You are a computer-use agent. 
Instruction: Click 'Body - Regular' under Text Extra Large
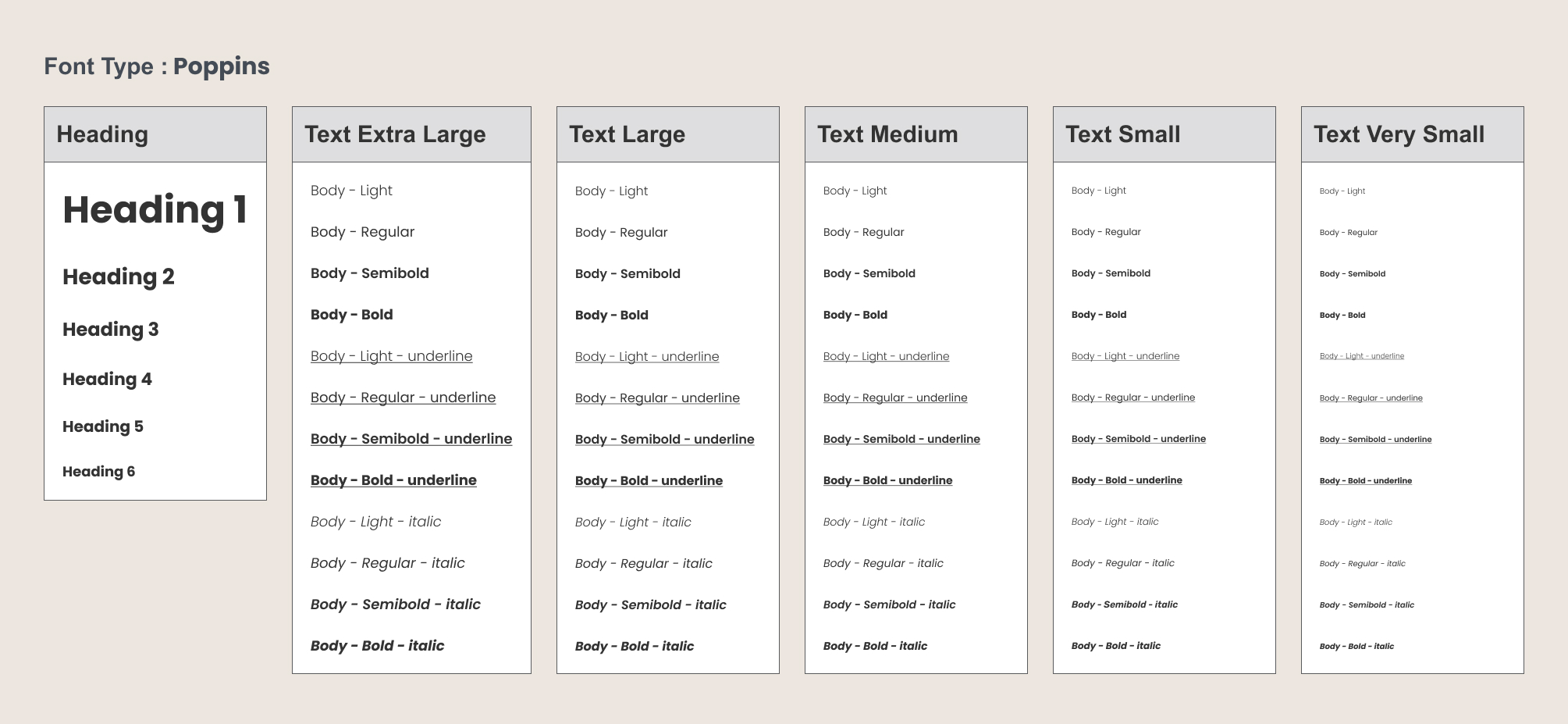click(x=362, y=232)
